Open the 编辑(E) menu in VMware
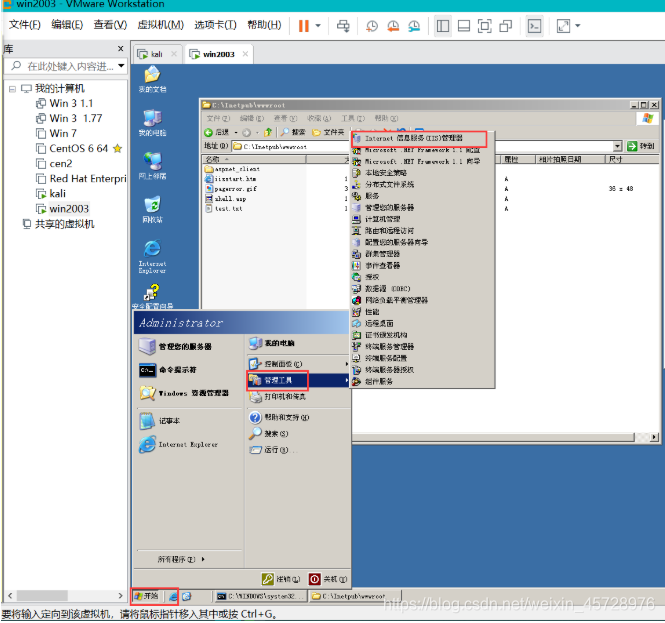Viewport: 665px width, 623px height. point(67,25)
